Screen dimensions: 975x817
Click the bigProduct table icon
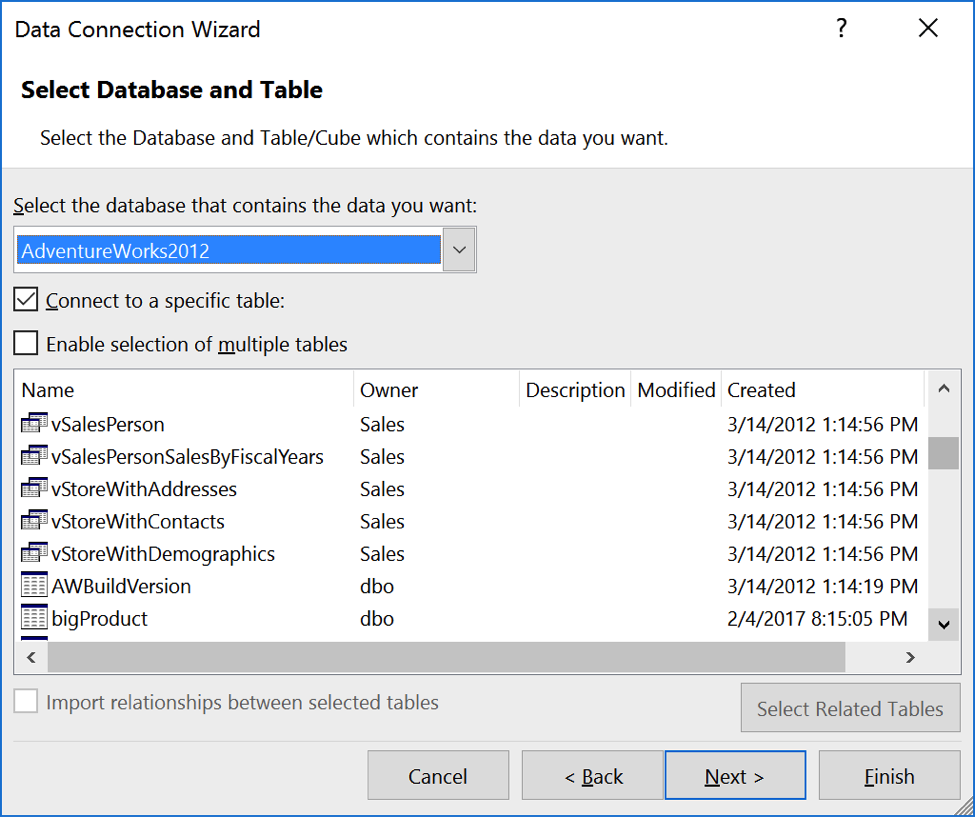tap(34, 617)
